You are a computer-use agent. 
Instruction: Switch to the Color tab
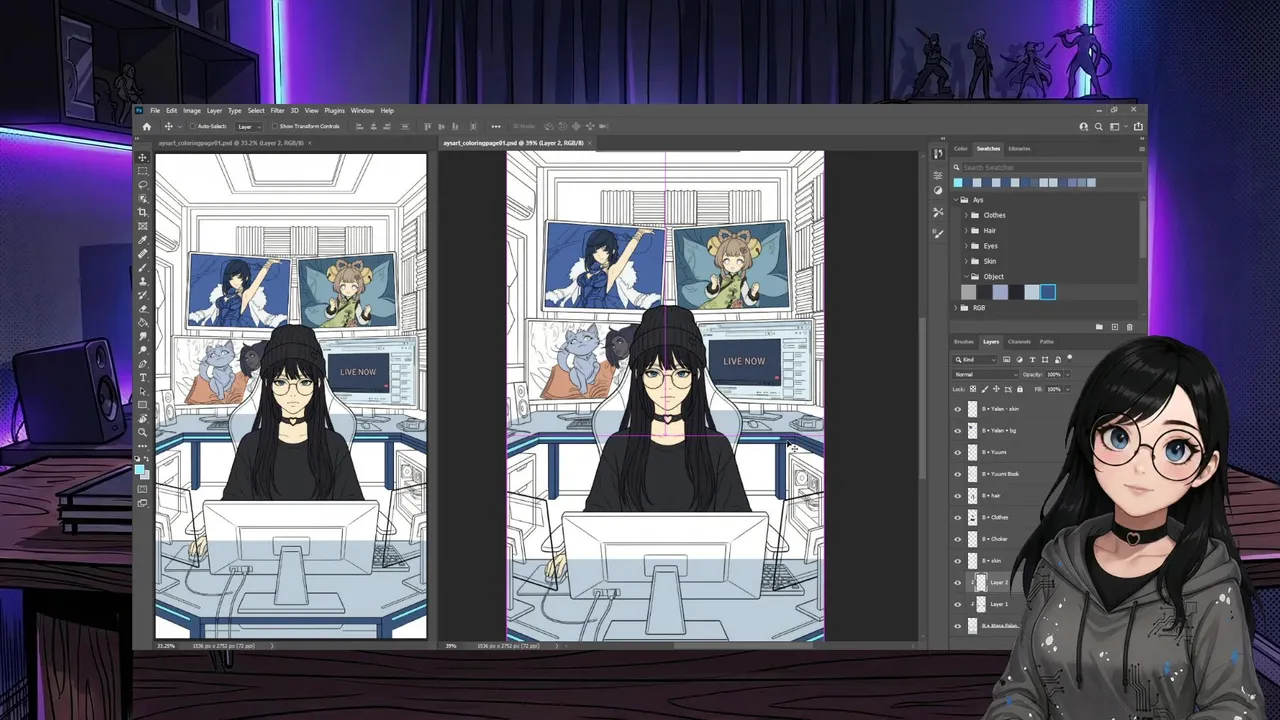pos(961,149)
